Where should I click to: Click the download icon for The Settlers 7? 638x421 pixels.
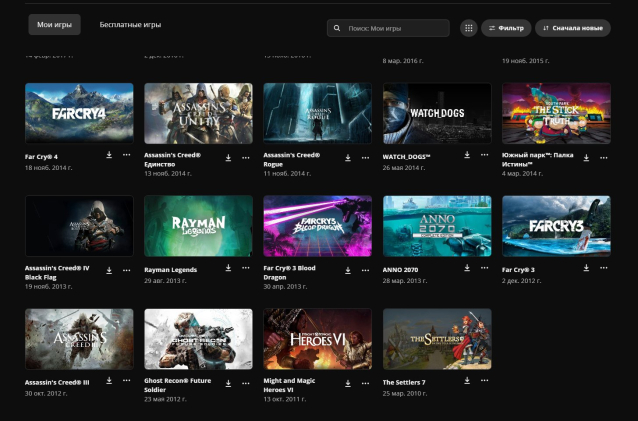coord(467,380)
